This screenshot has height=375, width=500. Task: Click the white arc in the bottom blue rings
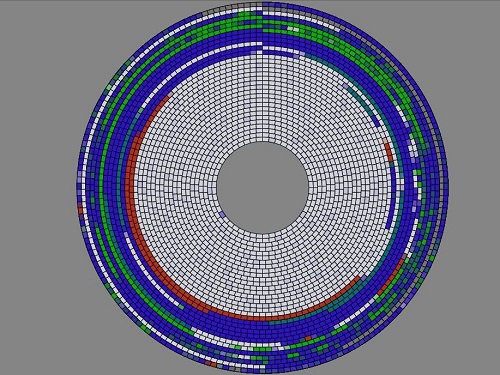(x=233, y=340)
